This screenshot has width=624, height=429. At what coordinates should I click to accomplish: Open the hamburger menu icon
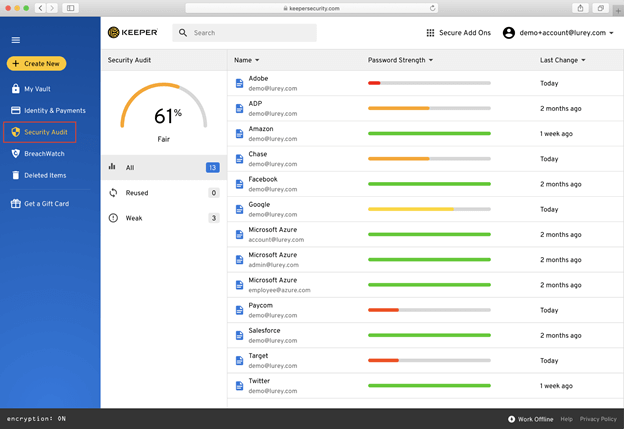(15, 40)
